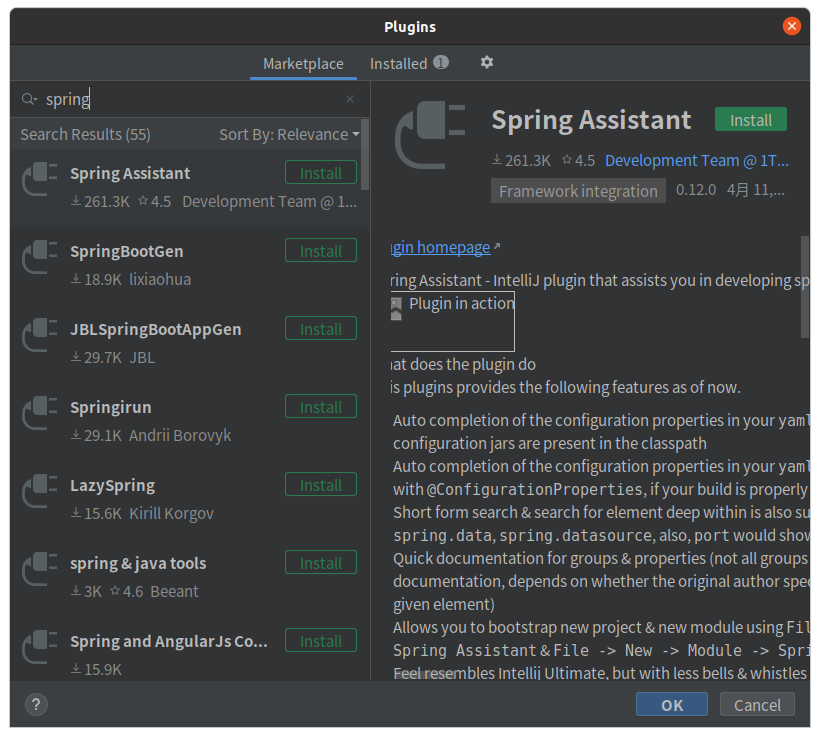Install the spring & java tools plugin
820x737 pixels.
point(321,562)
